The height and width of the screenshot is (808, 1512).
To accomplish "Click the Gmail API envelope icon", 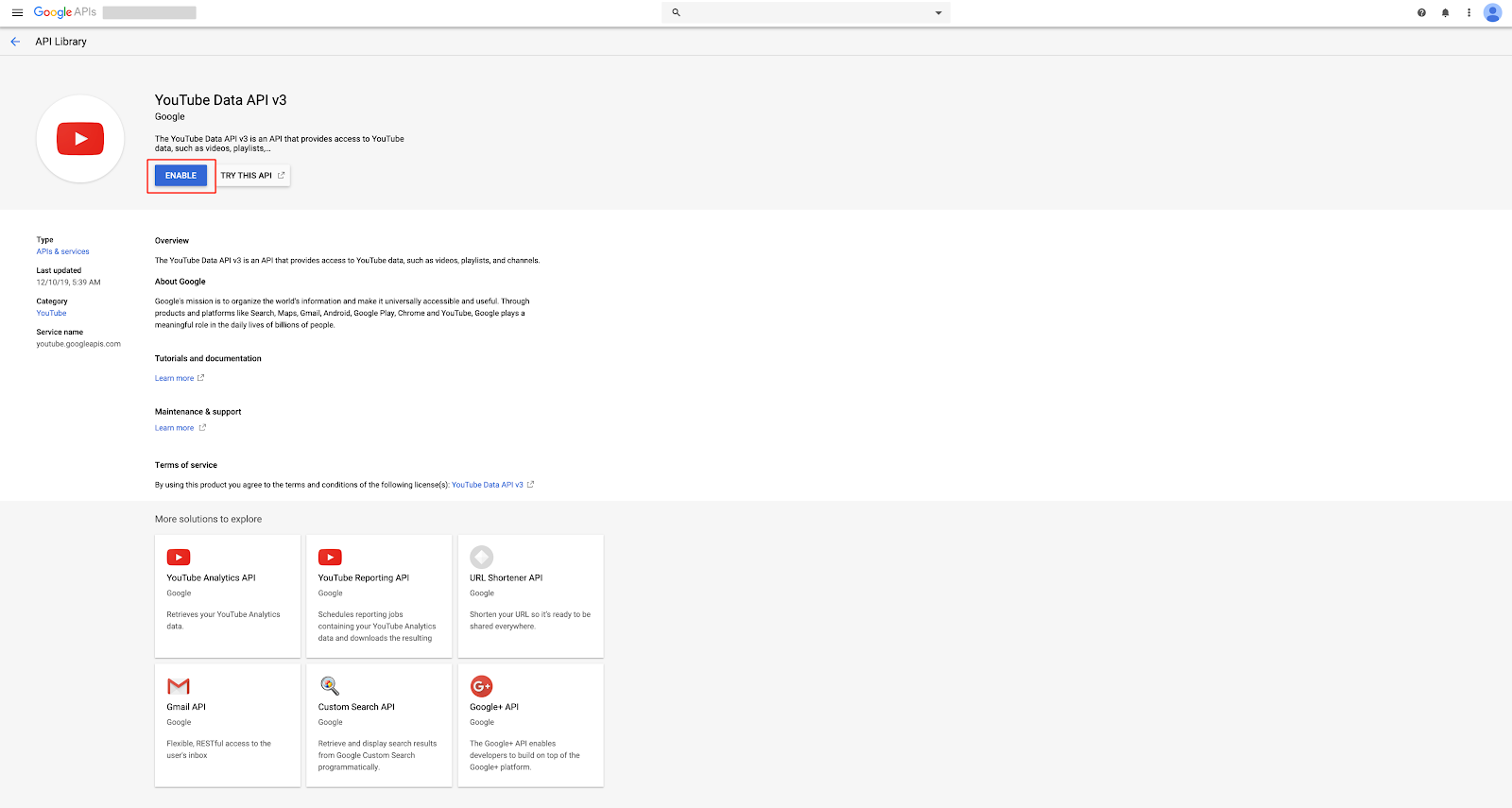I will point(179,686).
